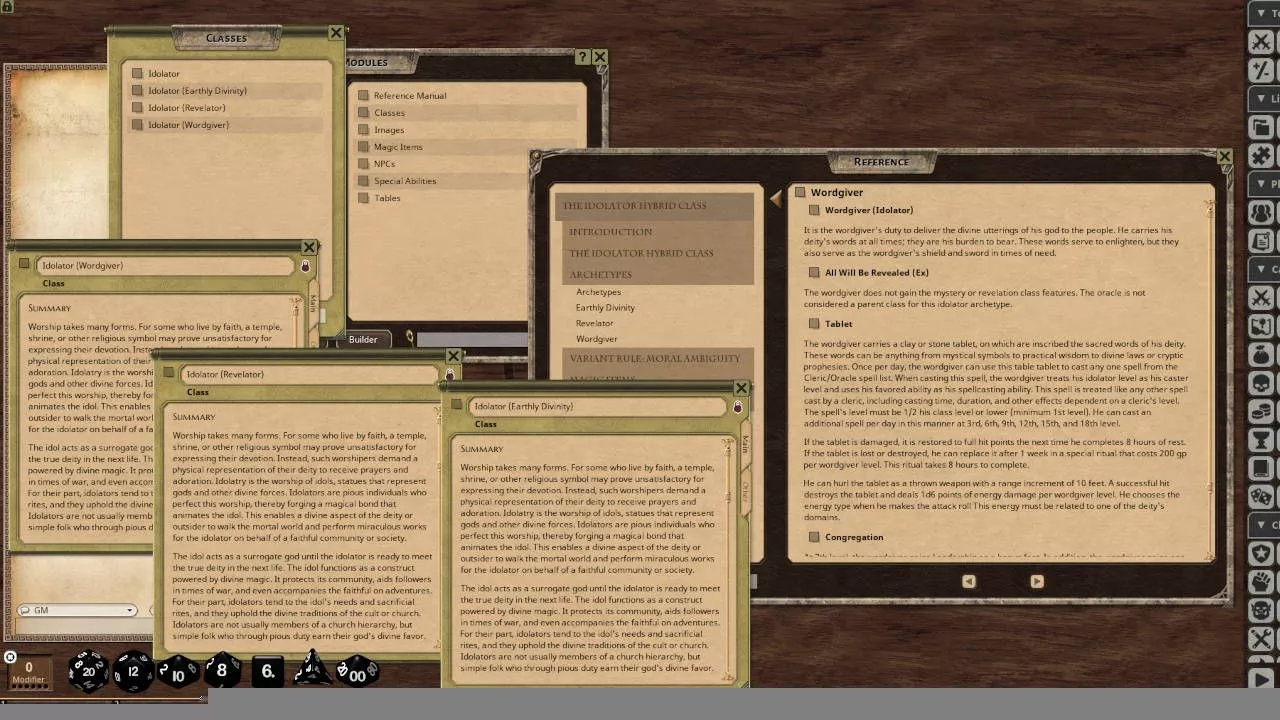This screenshot has height=720, width=1280.
Task: Open Special Abilities in Modules list
Action: (x=405, y=181)
